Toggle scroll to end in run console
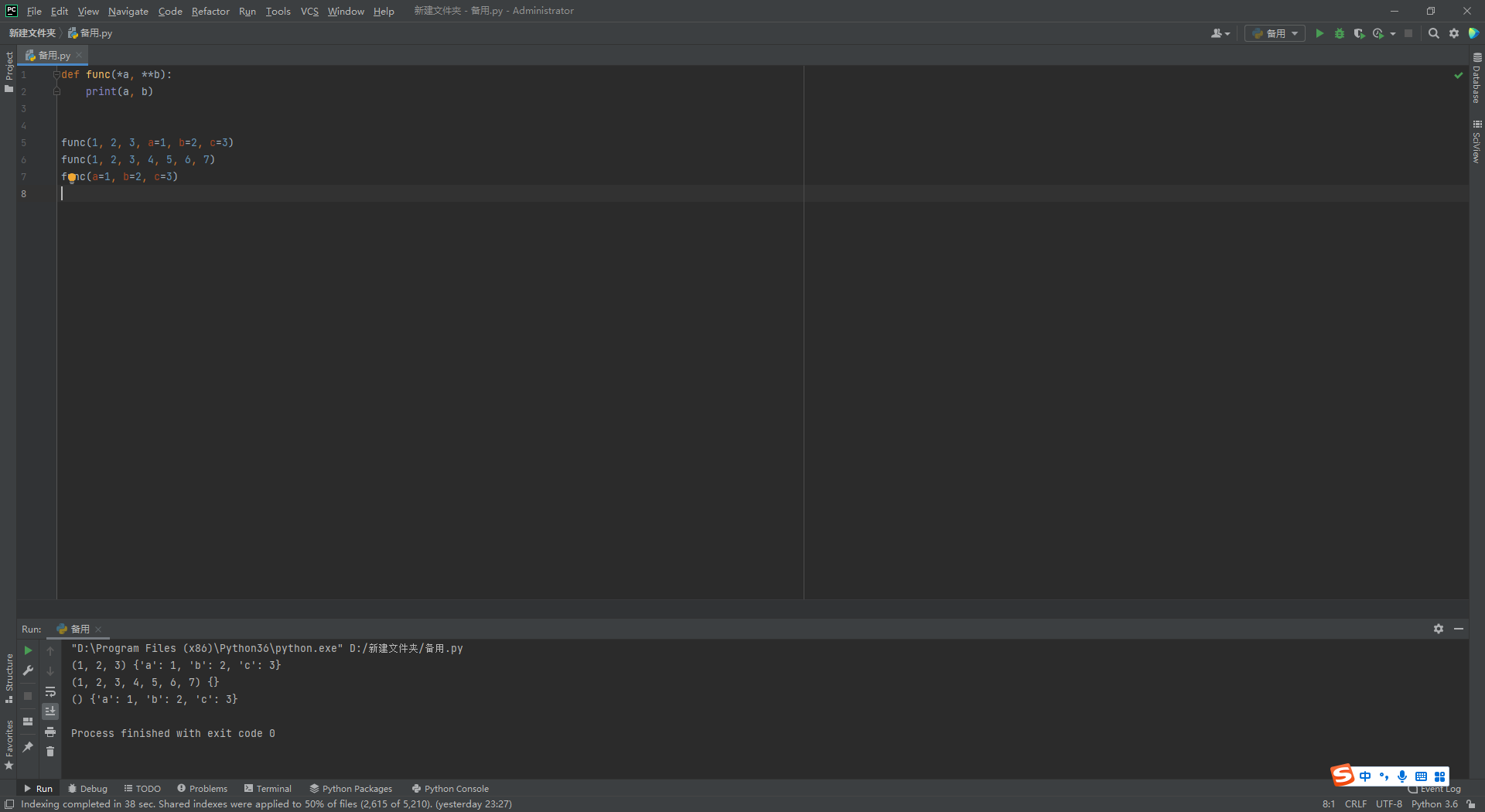 coord(50,711)
